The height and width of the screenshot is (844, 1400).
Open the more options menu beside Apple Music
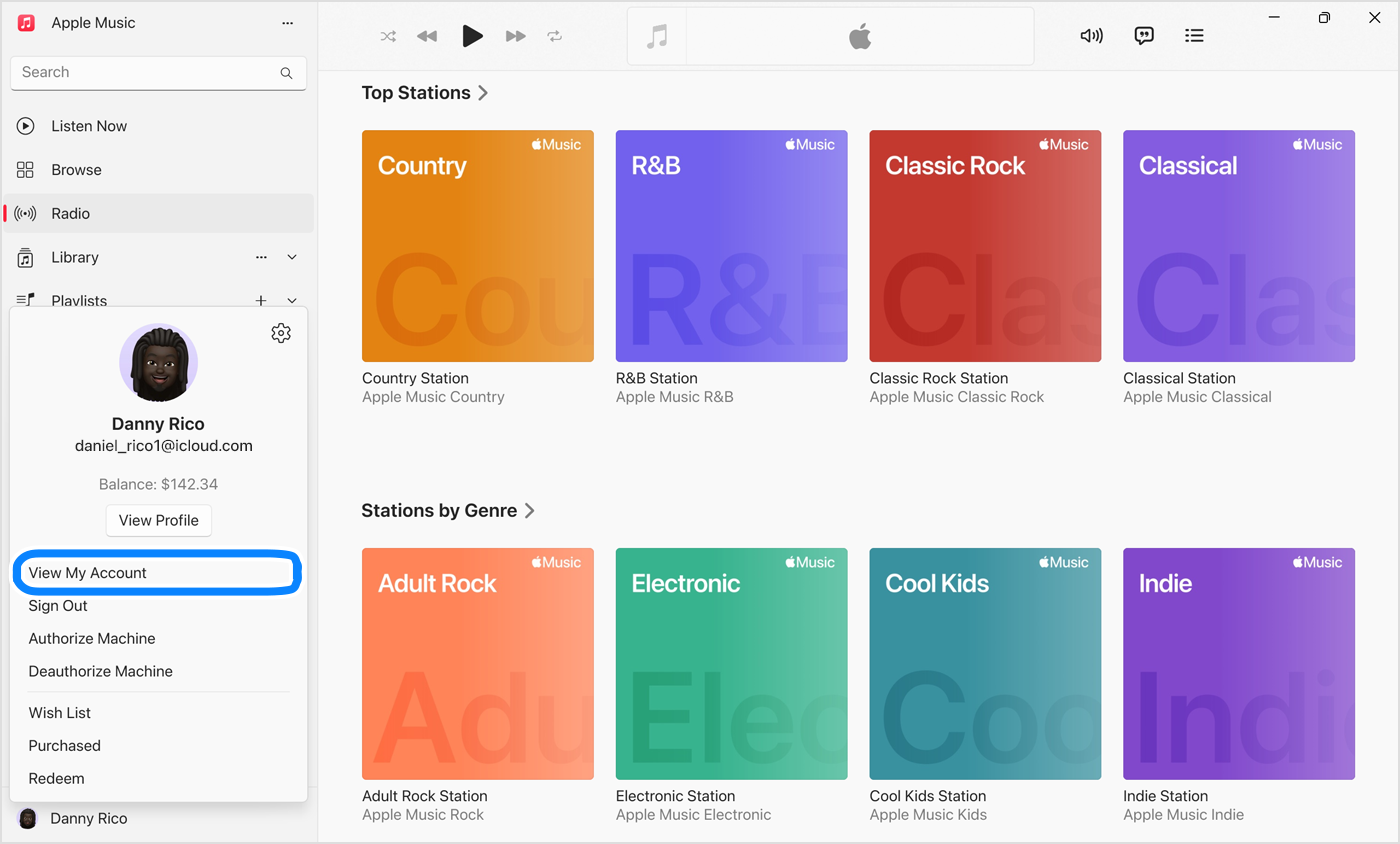click(288, 23)
